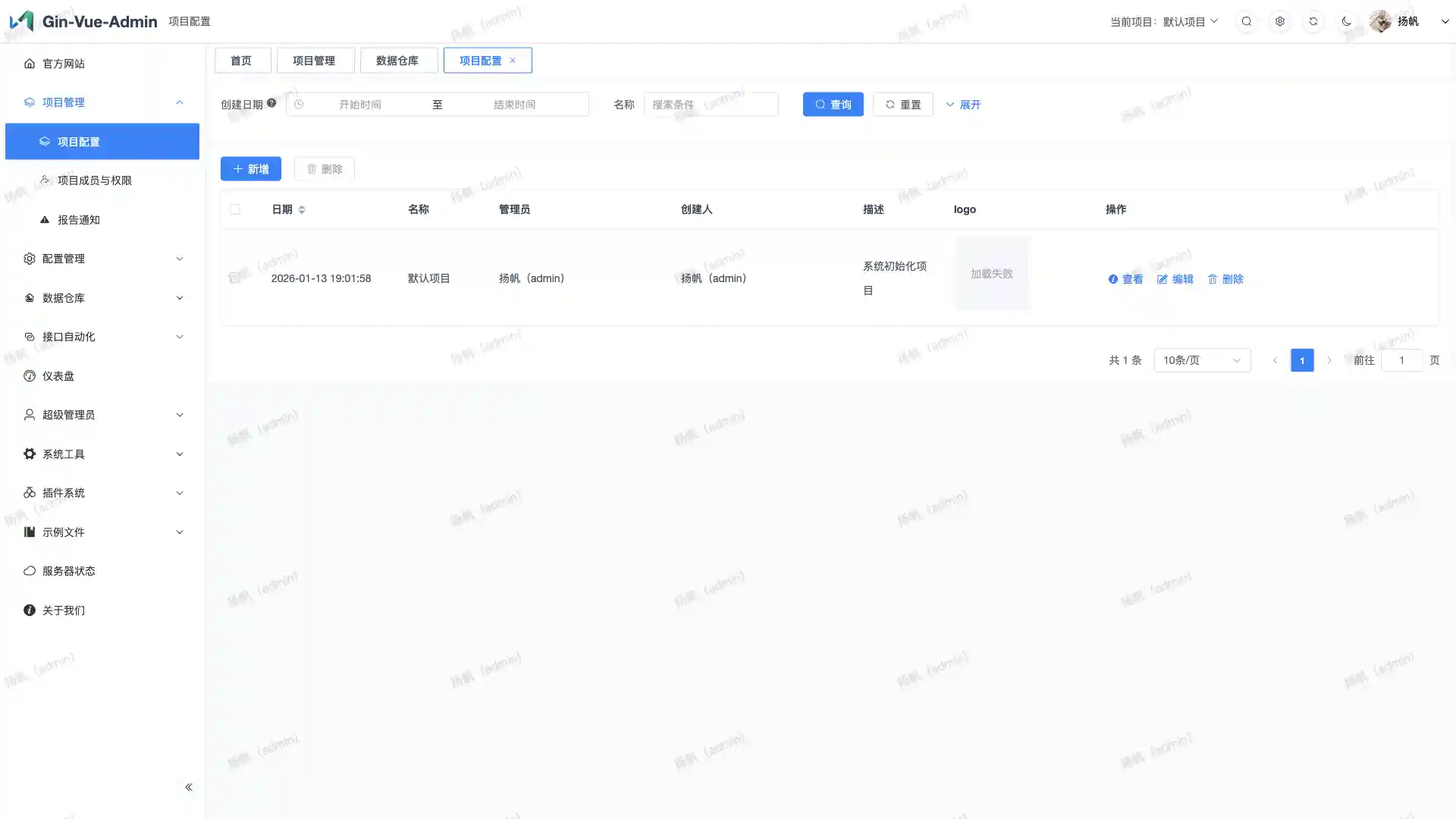Expand the 配置管理 sidebar menu
The width and height of the screenshot is (1456, 819).
[102, 259]
